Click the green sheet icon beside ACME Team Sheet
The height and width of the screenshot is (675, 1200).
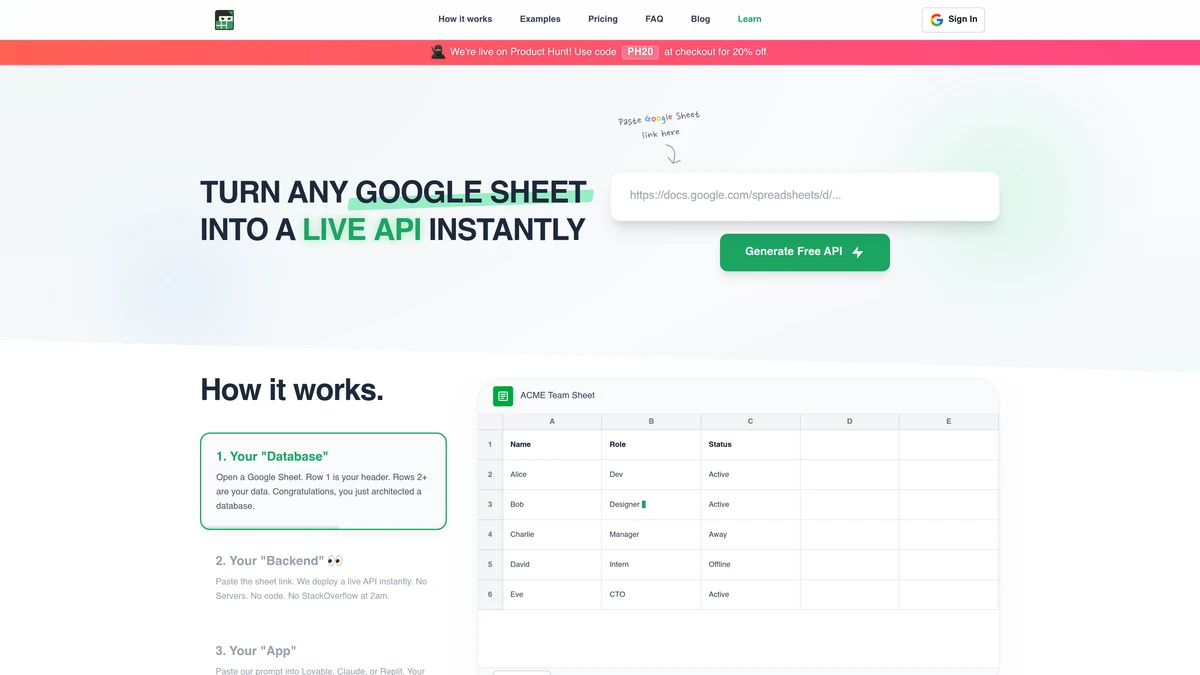pyautogui.click(x=502, y=396)
